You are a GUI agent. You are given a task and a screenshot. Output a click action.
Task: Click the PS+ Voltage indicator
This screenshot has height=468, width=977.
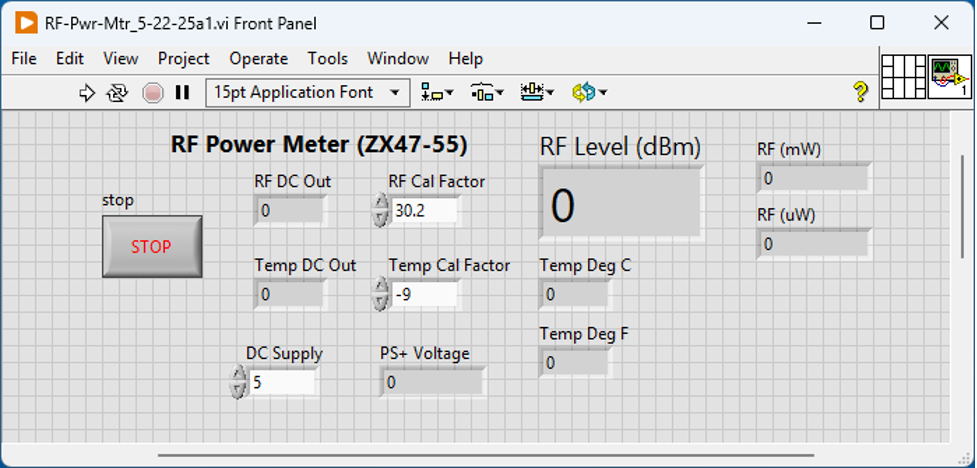(432, 382)
